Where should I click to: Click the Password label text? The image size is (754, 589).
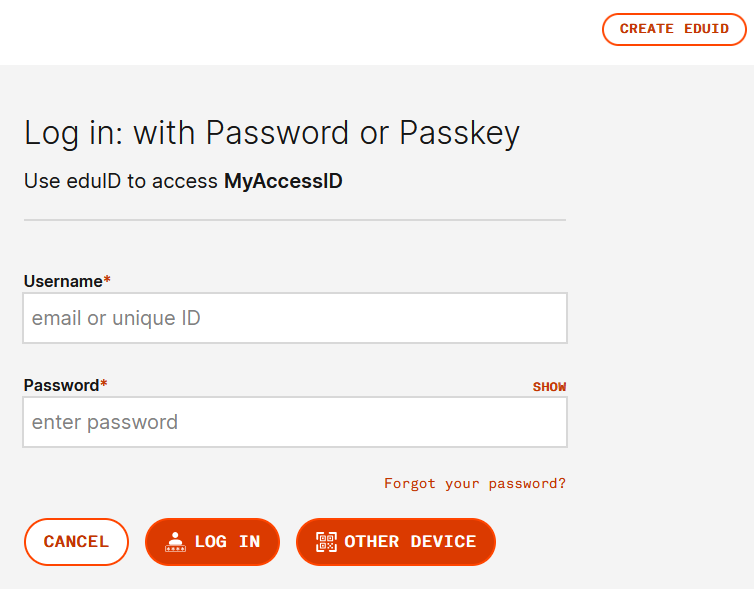[61, 385]
